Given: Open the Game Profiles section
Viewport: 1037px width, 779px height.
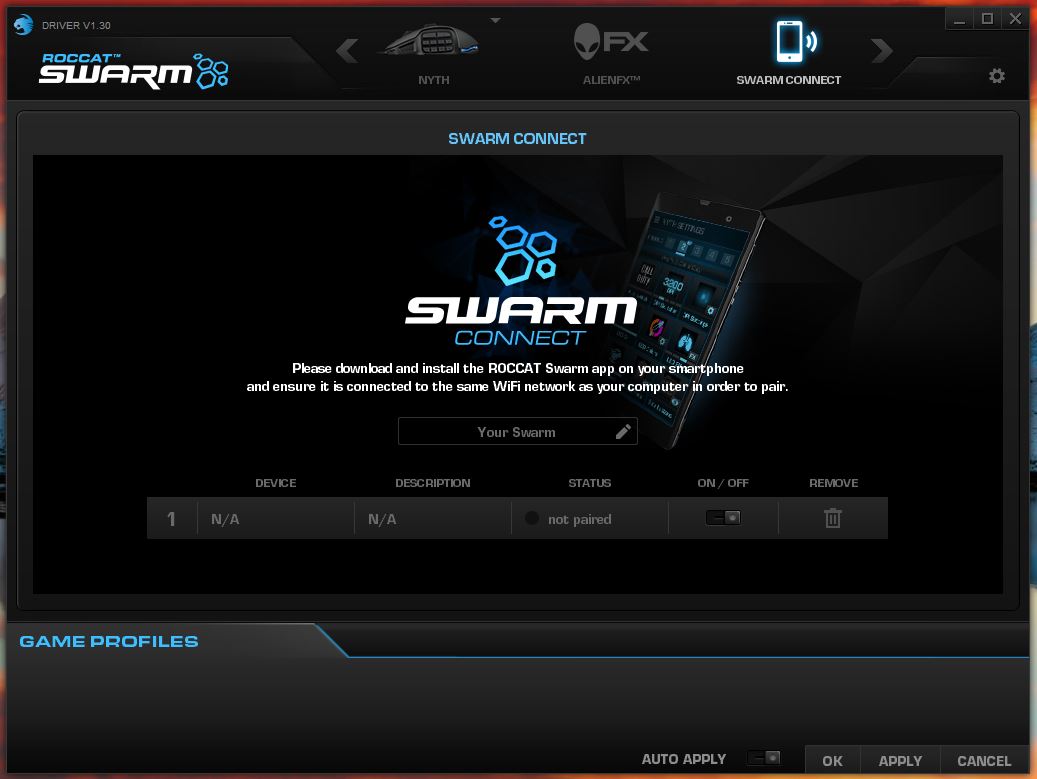Looking at the screenshot, I should coord(108,641).
